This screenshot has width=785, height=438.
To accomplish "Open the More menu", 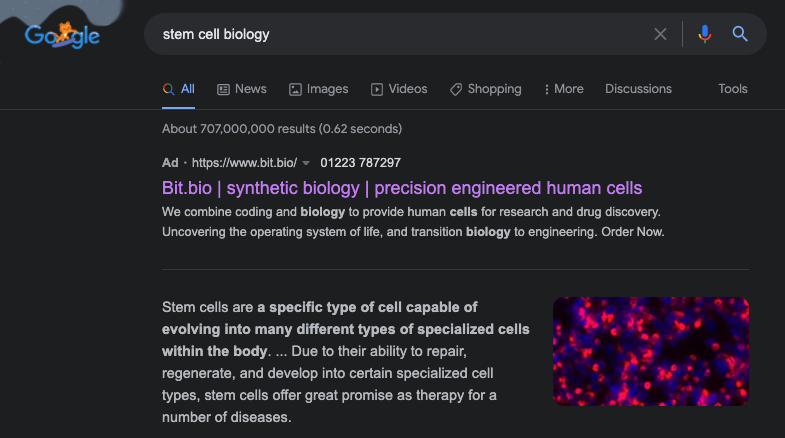I will click(564, 89).
